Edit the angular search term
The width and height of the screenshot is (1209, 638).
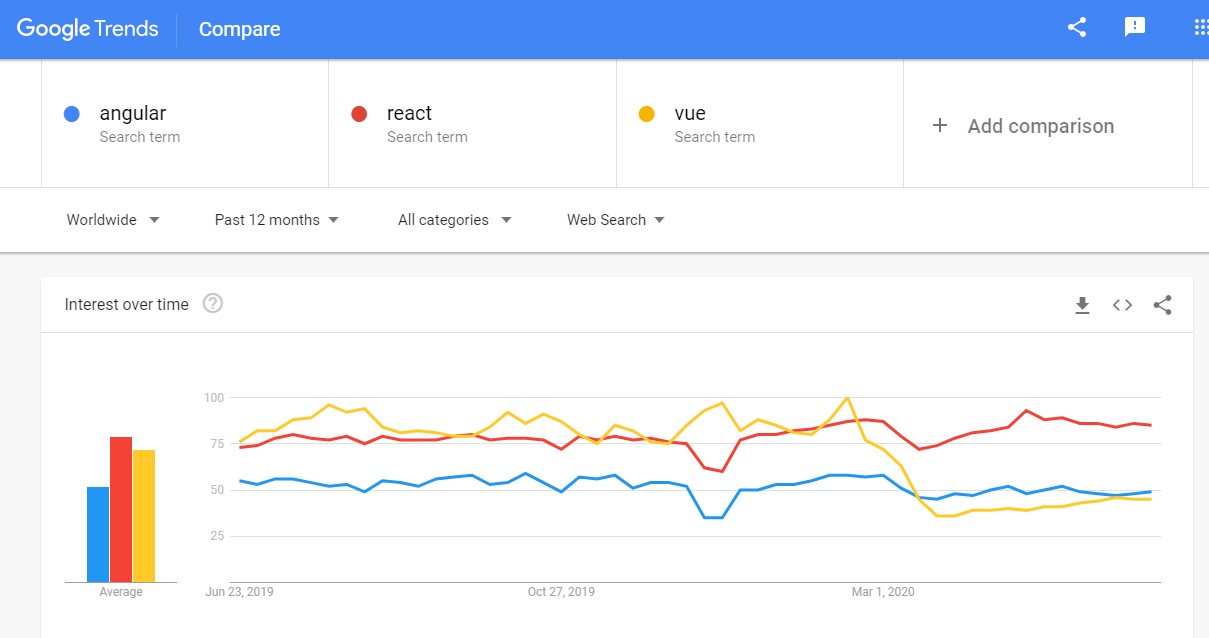click(x=133, y=114)
